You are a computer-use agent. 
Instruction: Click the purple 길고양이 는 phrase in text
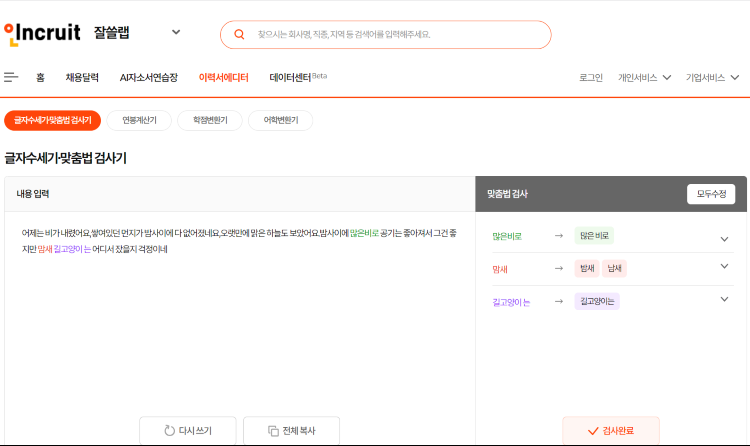click(72, 249)
